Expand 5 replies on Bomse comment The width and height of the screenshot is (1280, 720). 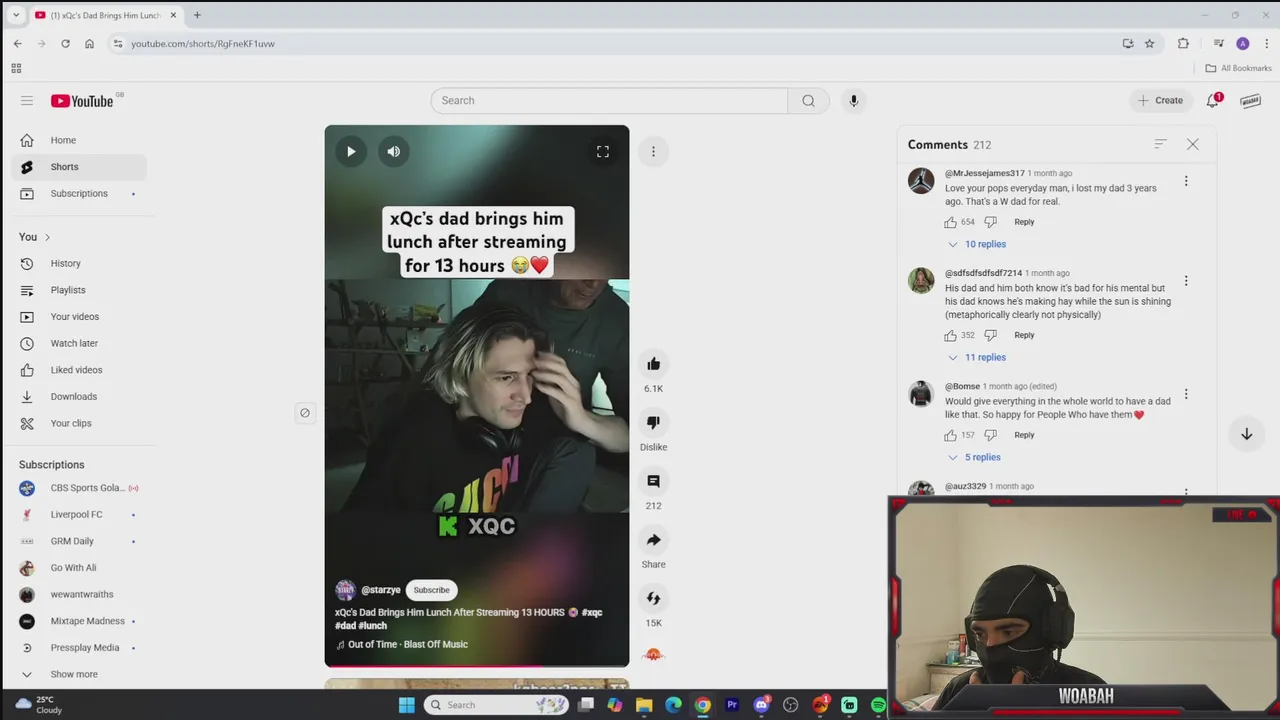[974, 457]
